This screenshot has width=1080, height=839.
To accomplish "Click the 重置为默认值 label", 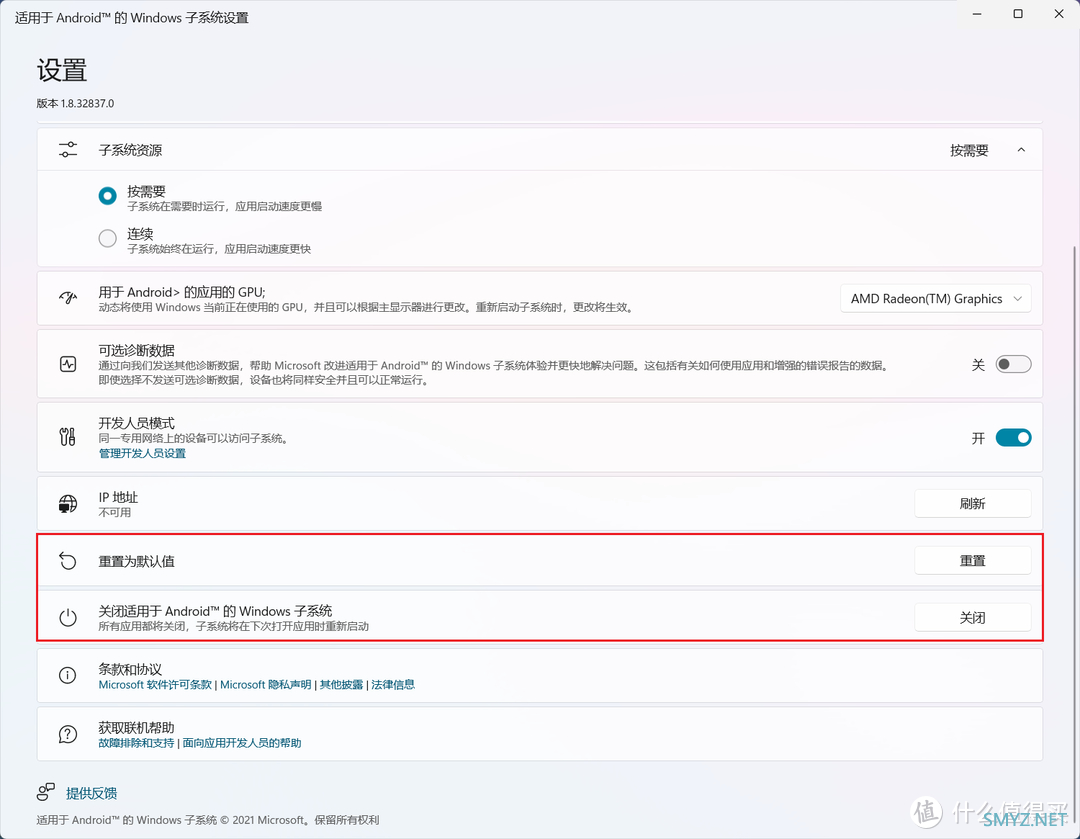I will pyautogui.click(x=136, y=561).
